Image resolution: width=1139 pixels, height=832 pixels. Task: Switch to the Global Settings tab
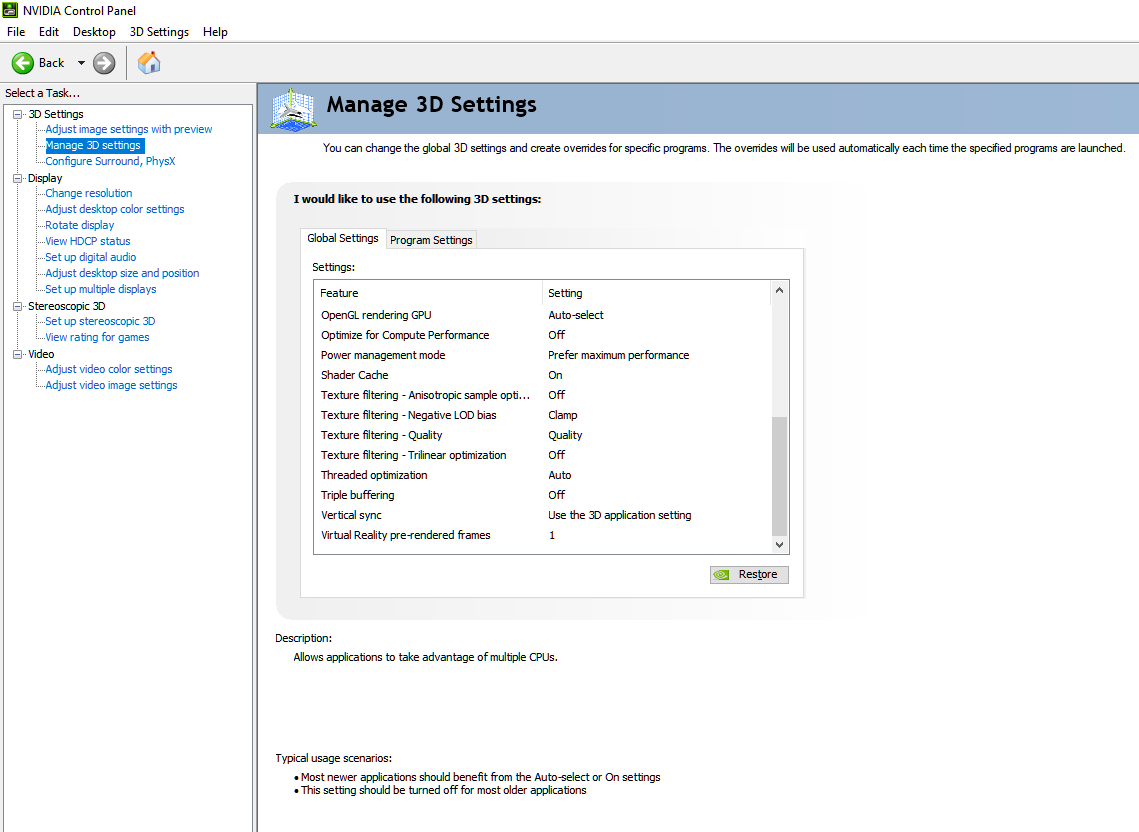pos(343,238)
